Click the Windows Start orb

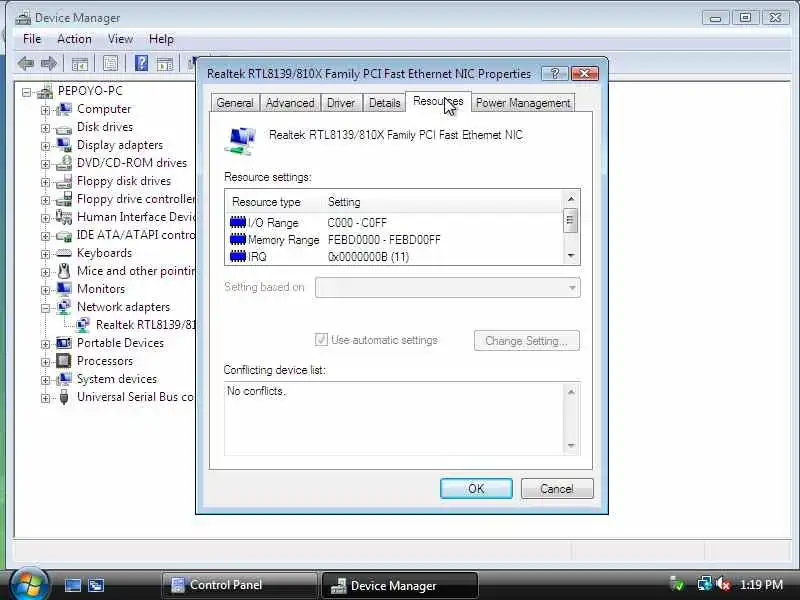29,584
